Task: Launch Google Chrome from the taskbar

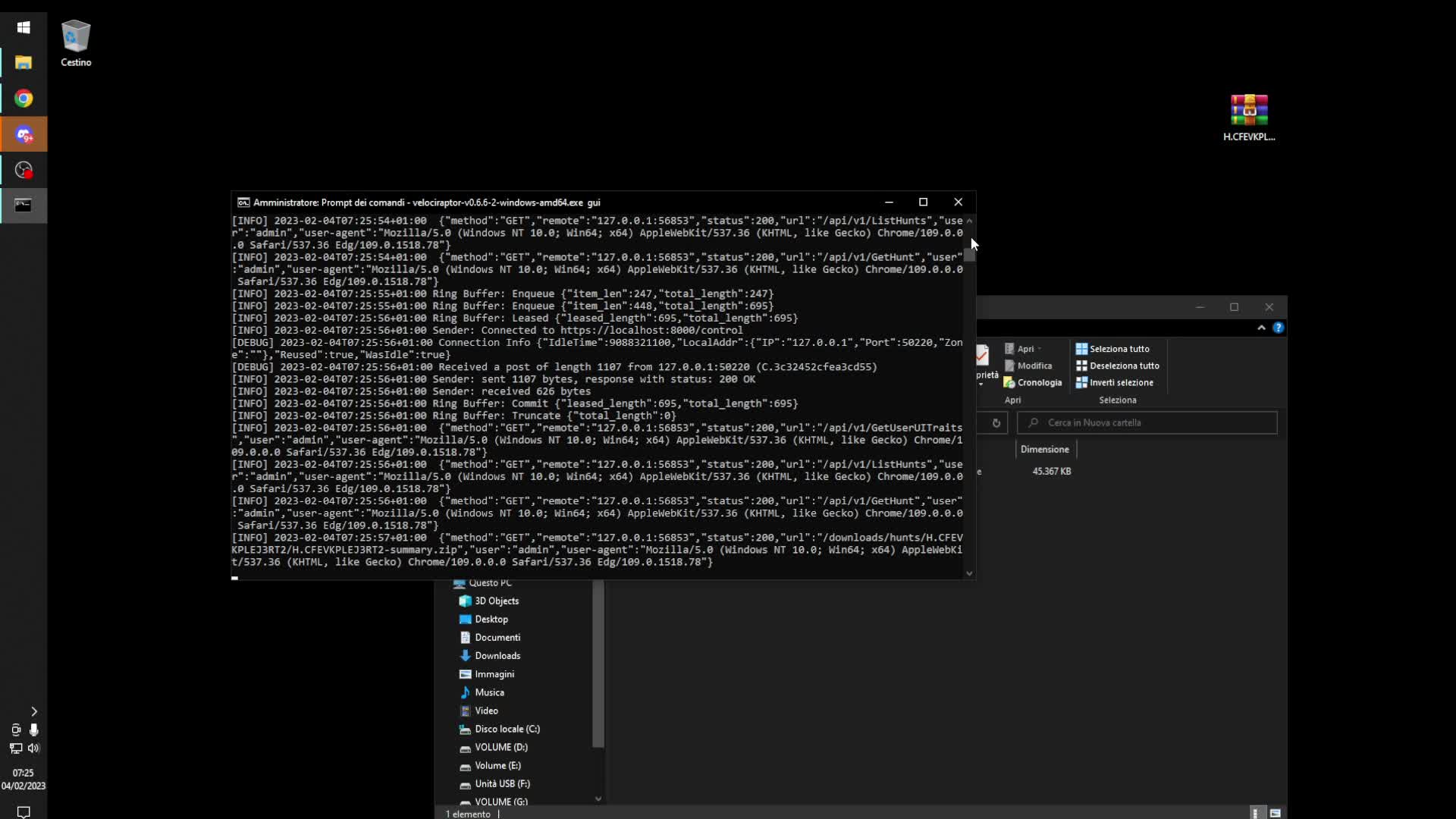Action: (24, 99)
